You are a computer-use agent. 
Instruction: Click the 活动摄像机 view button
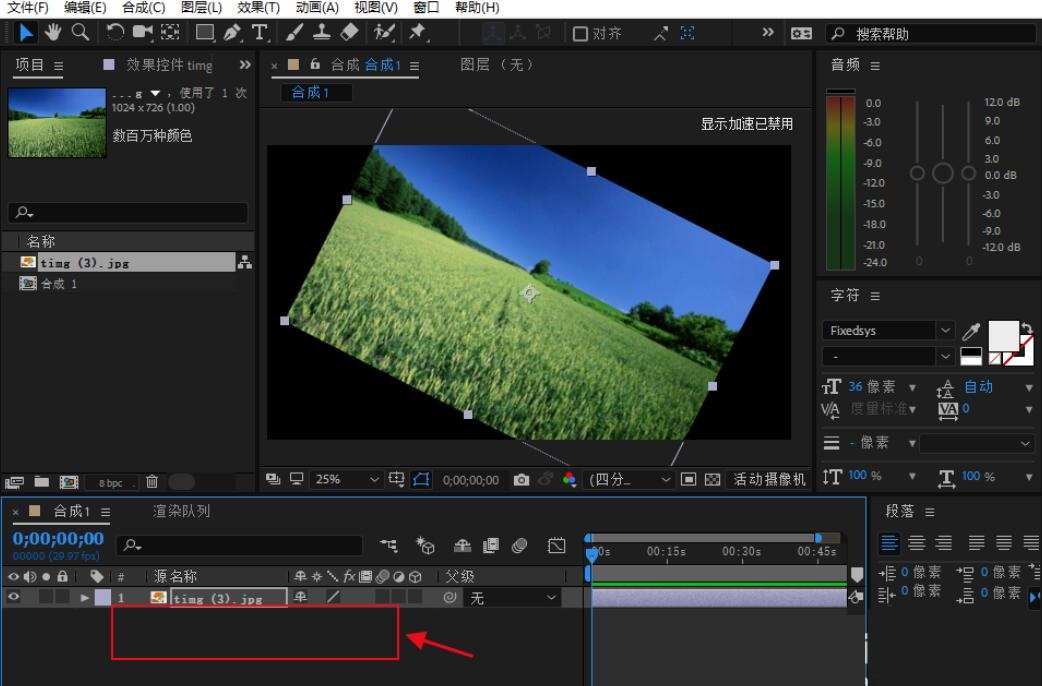coord(769,480)
